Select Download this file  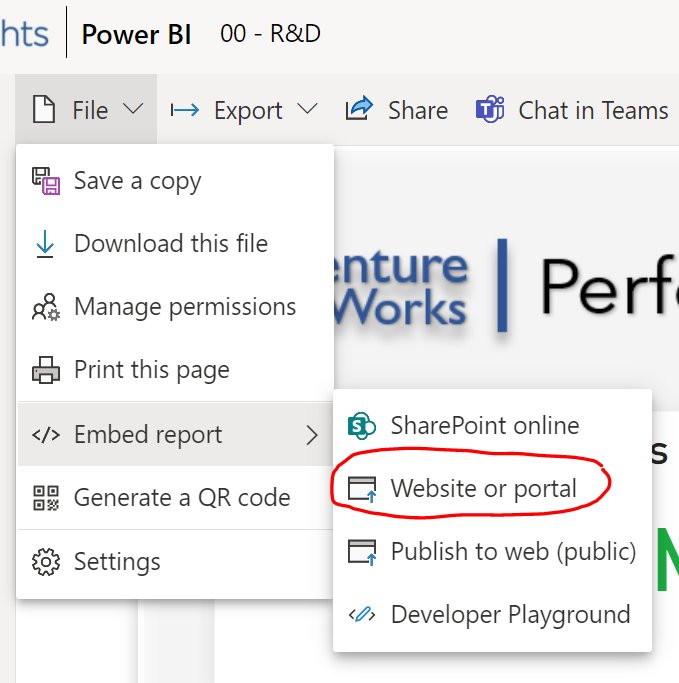(175, 243)
